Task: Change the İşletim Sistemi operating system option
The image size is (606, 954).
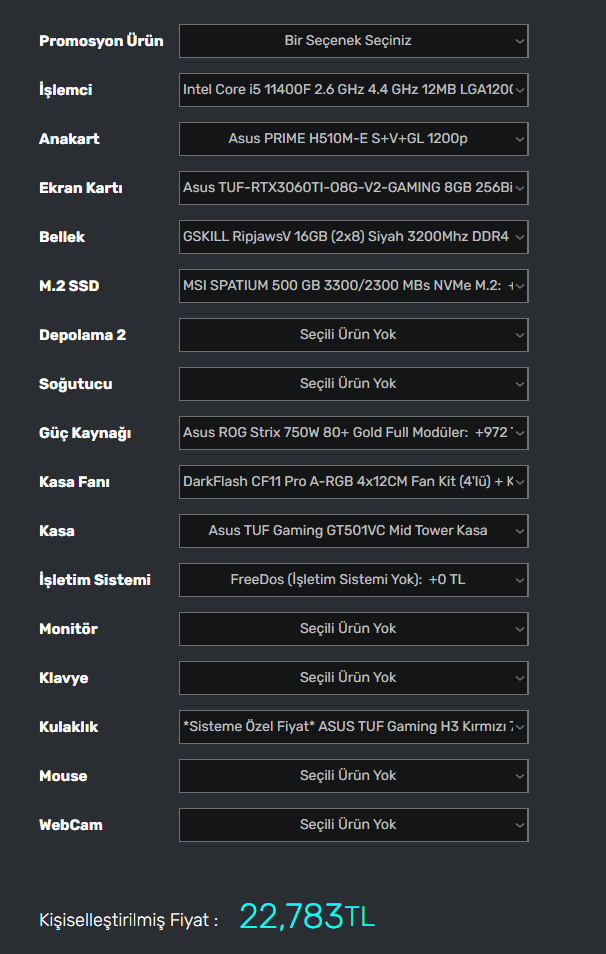Action: 353,580
